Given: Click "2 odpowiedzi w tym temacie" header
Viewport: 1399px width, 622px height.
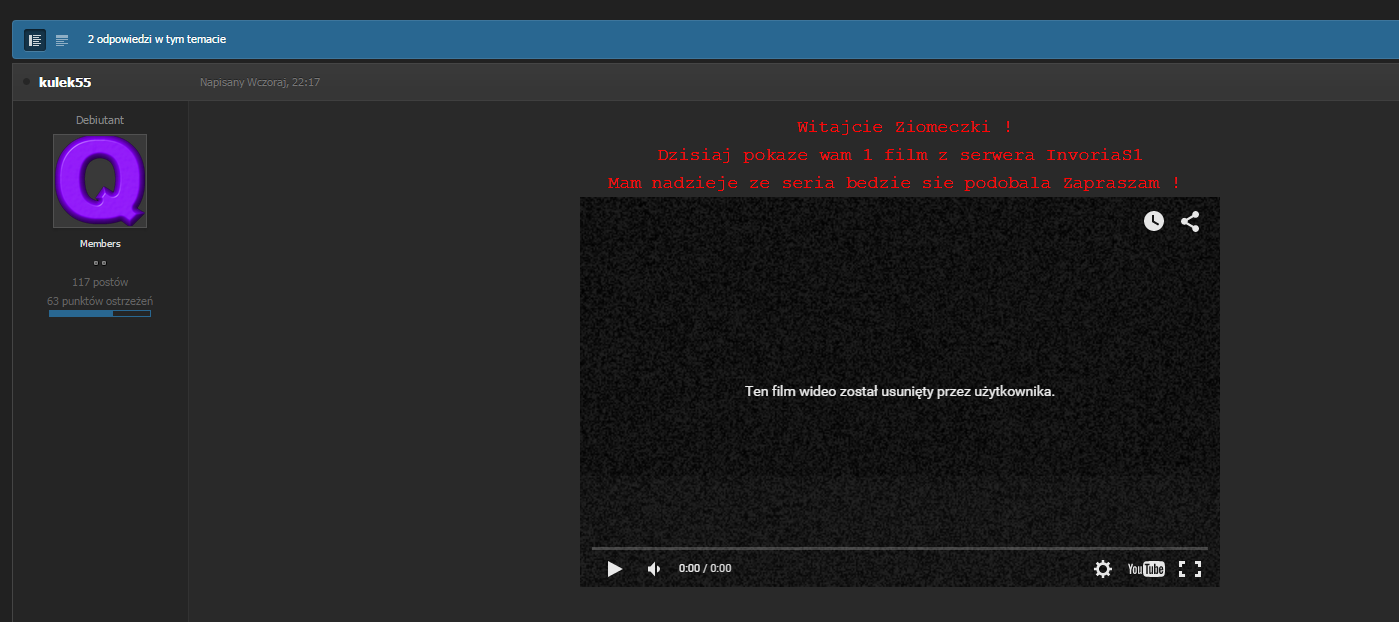Looking at the screenshot, I should [157, 40].
